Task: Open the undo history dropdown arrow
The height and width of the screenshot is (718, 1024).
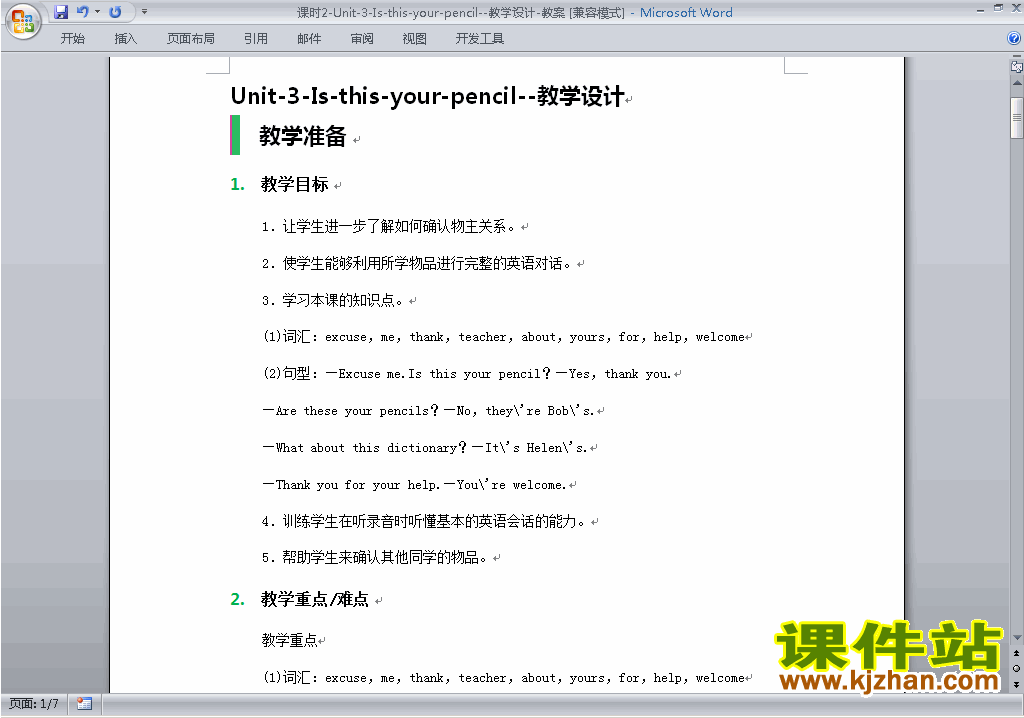Action: (x=97, y=12)
